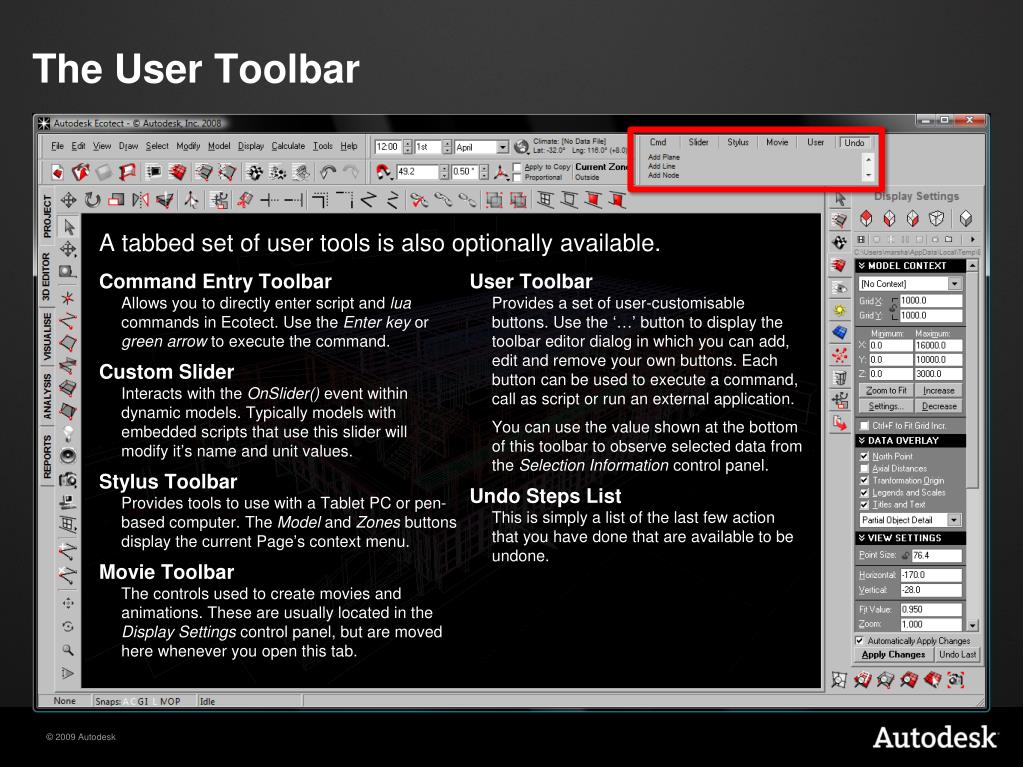Click the light bulb icon in left toolbar

click(68, 433)
